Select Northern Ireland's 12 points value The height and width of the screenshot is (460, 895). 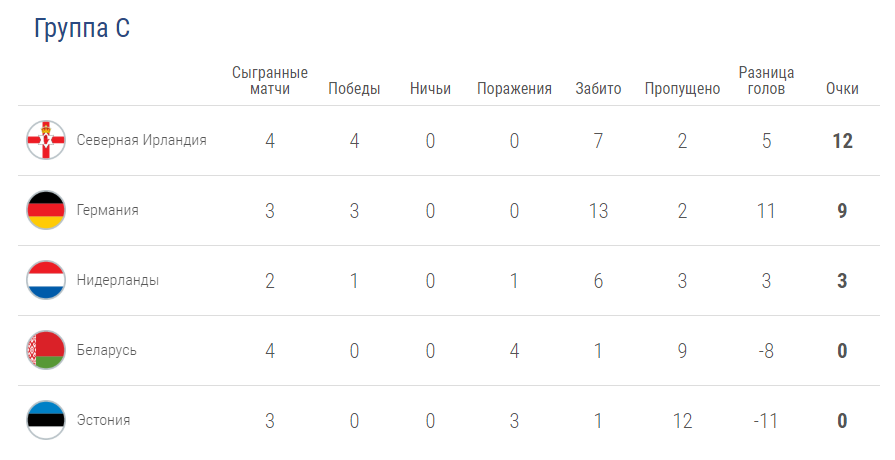(842, 140)
